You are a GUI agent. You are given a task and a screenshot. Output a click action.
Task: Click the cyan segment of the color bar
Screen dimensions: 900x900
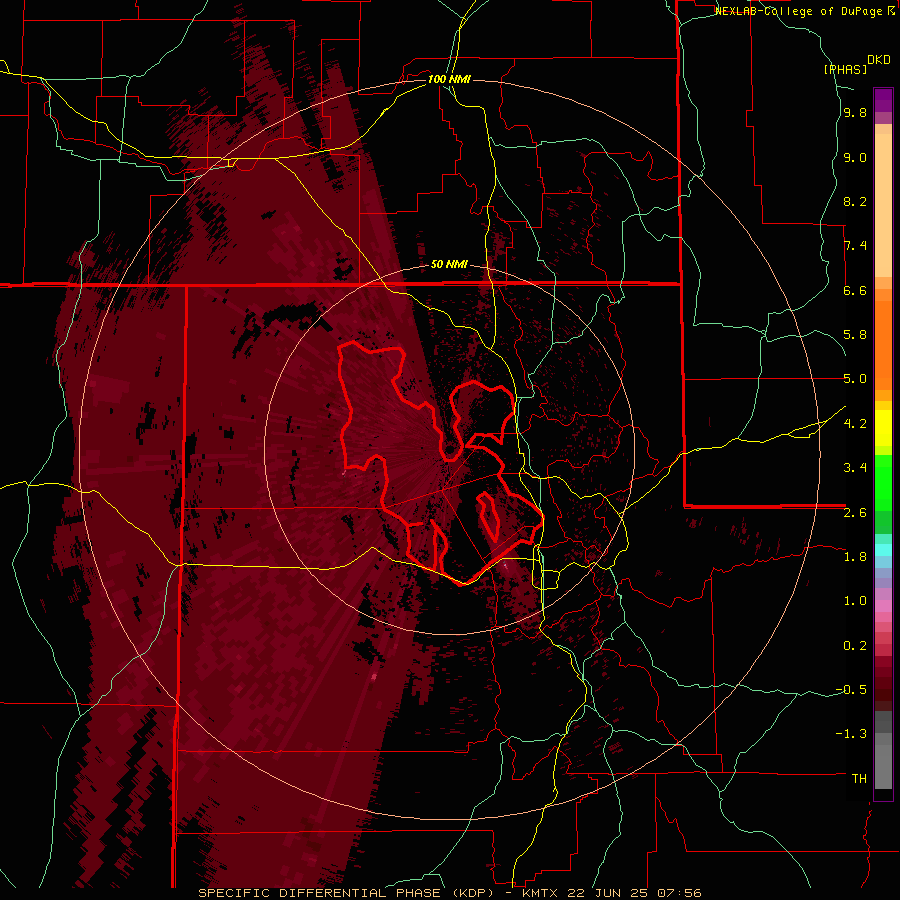coord(883,550)
